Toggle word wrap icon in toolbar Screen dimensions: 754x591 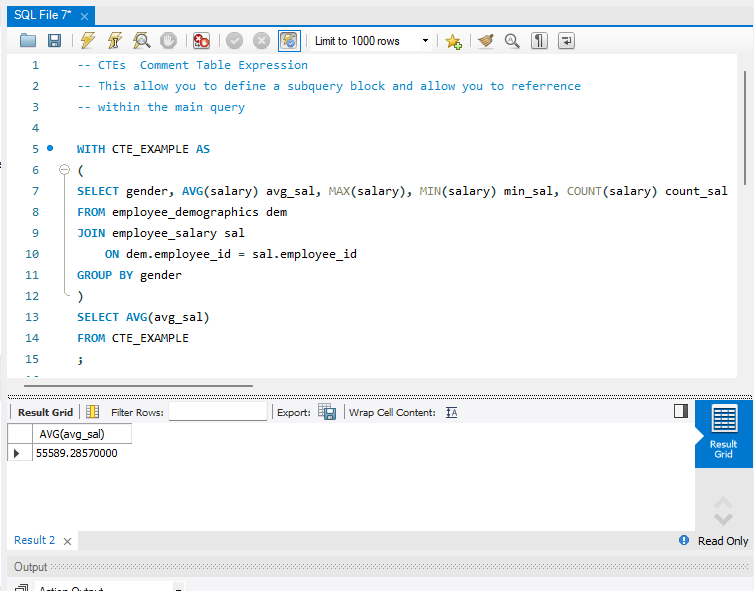tap(566, 41)
